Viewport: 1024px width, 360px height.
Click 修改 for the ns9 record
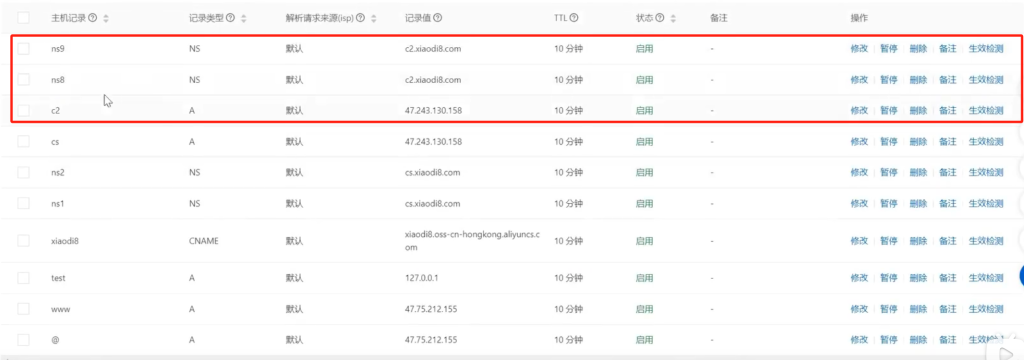(x=859, y=49)
